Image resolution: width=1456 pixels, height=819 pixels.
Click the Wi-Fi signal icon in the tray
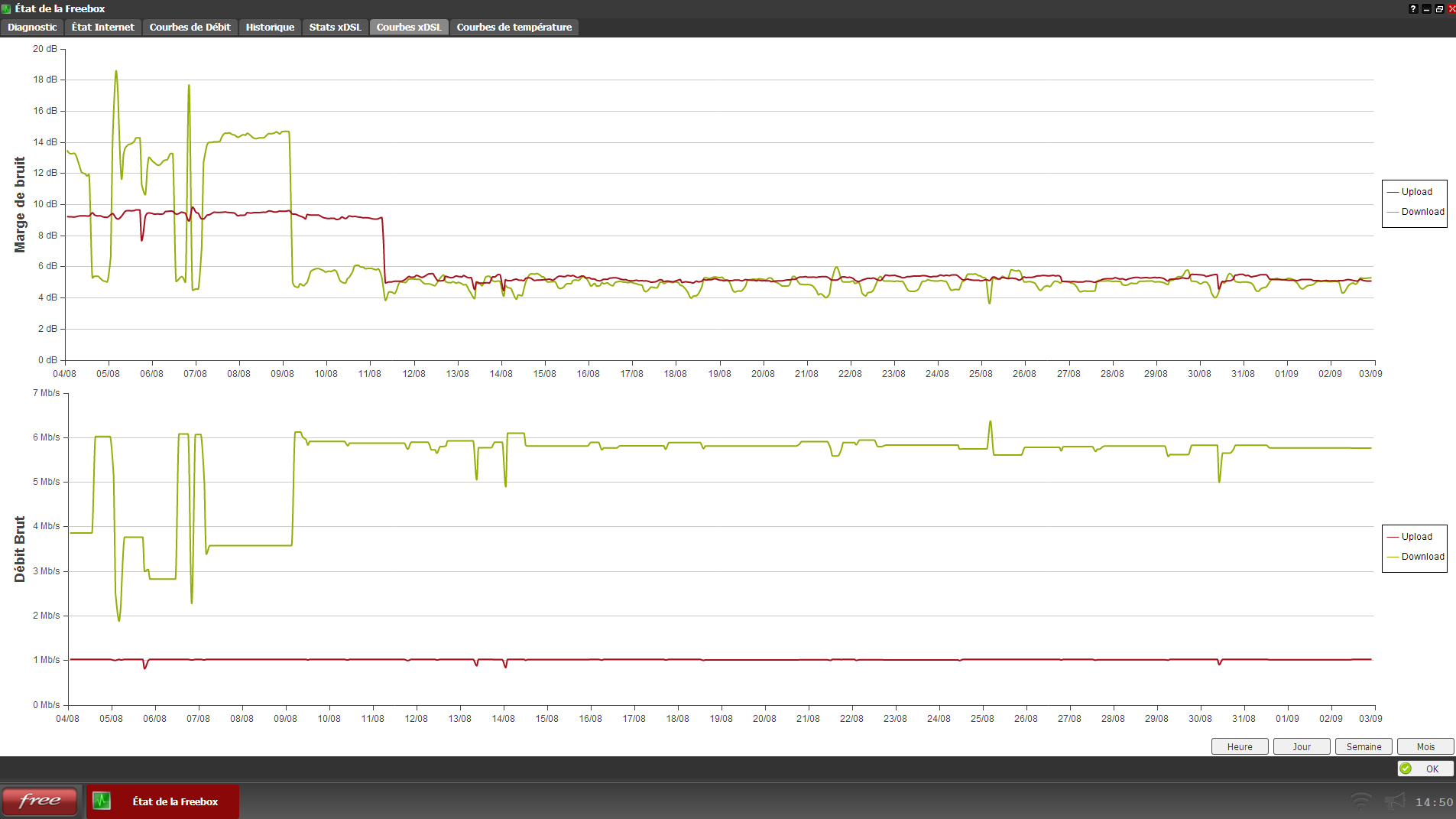(1360, 801)
